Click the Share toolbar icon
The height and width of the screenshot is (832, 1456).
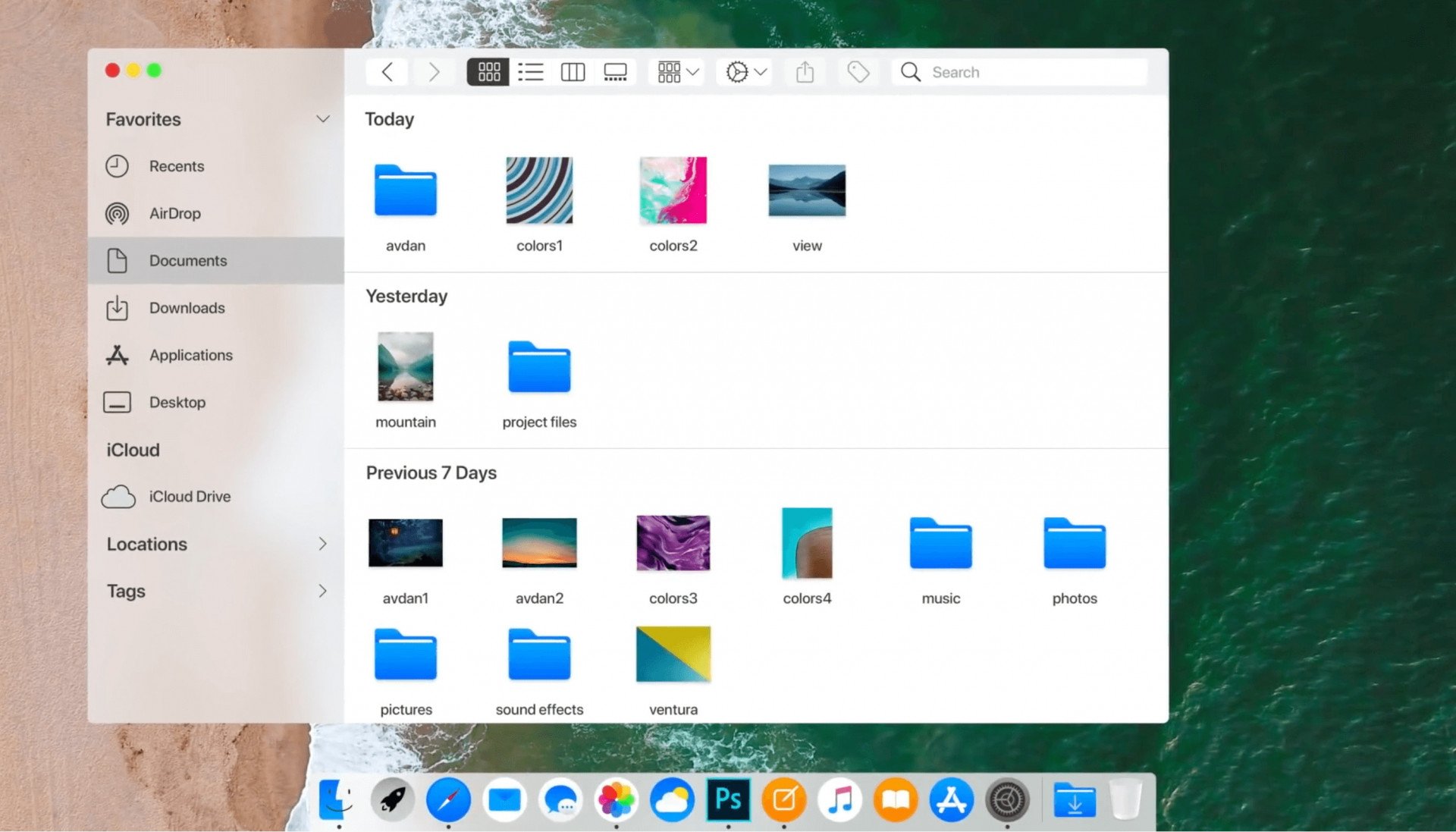(x=805, y=72)
